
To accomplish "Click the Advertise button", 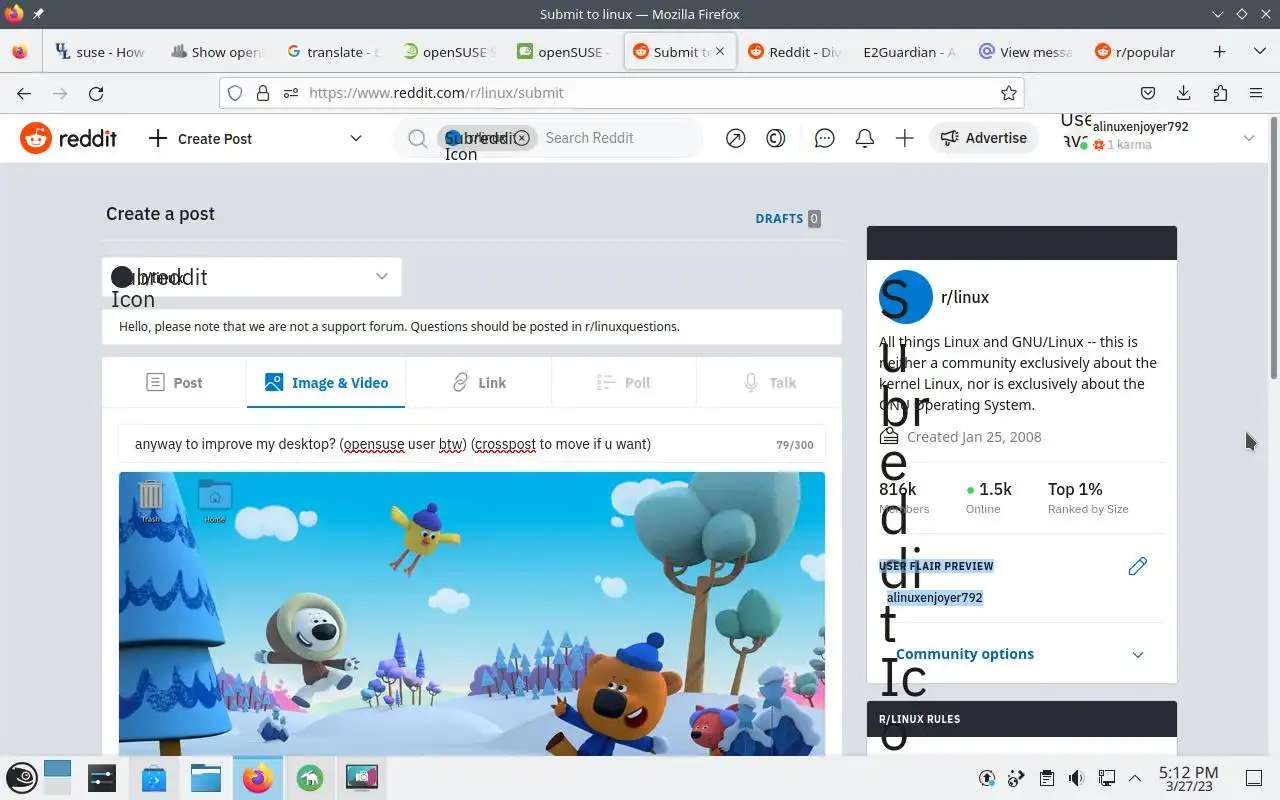I will pyautogui.click(x=983, y=138).
